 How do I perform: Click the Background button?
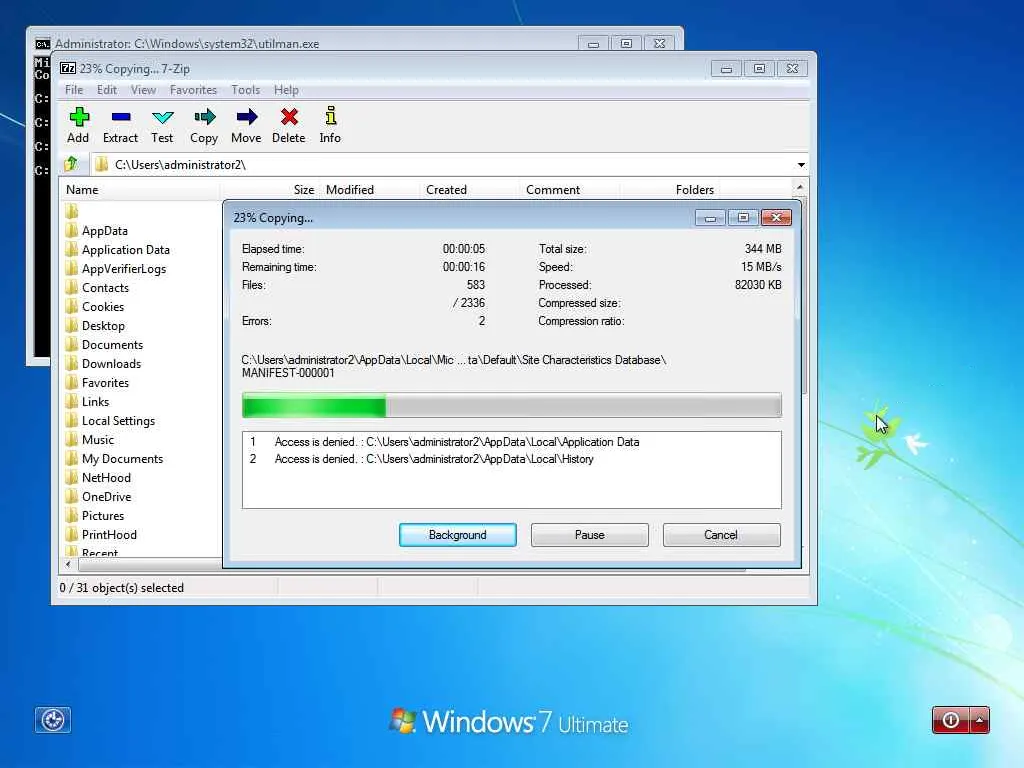pyautogui.click(x=458, y=535)
